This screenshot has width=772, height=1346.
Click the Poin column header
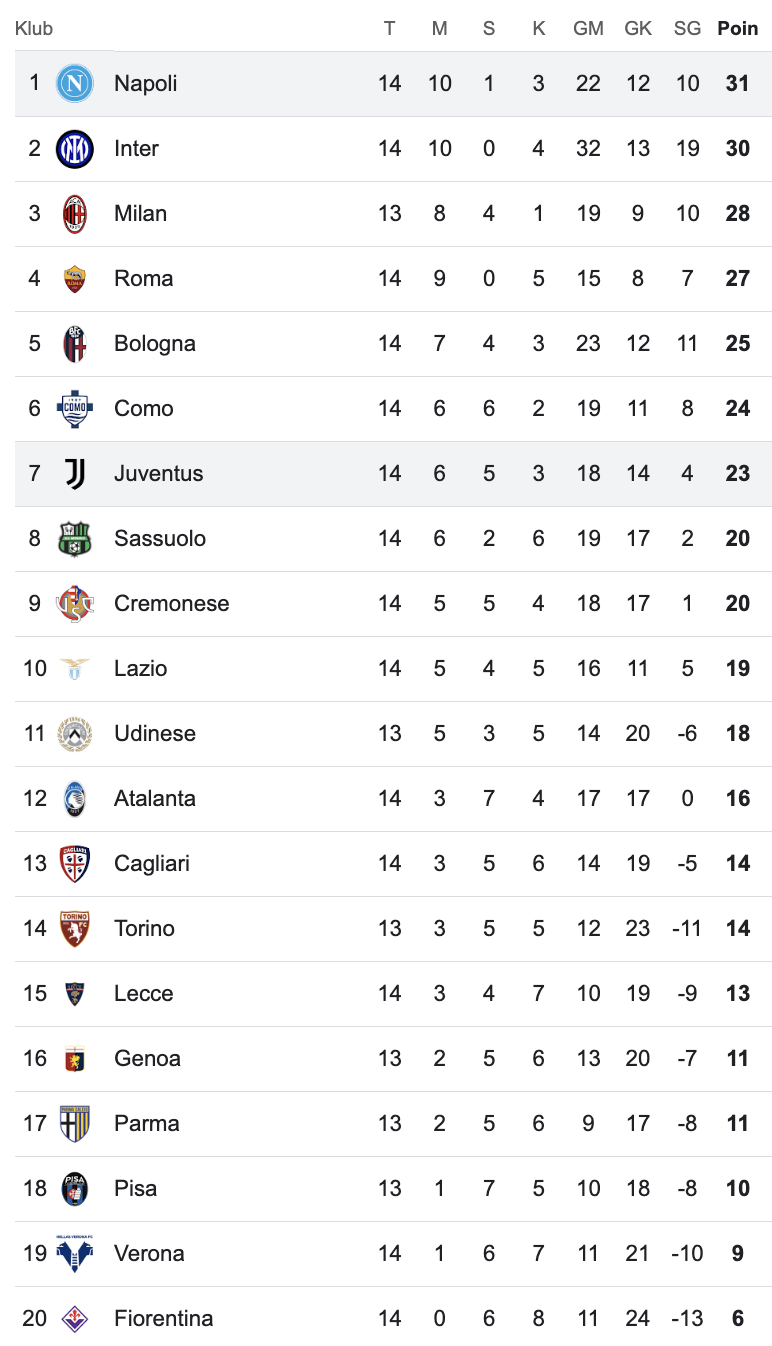[738, 28]
